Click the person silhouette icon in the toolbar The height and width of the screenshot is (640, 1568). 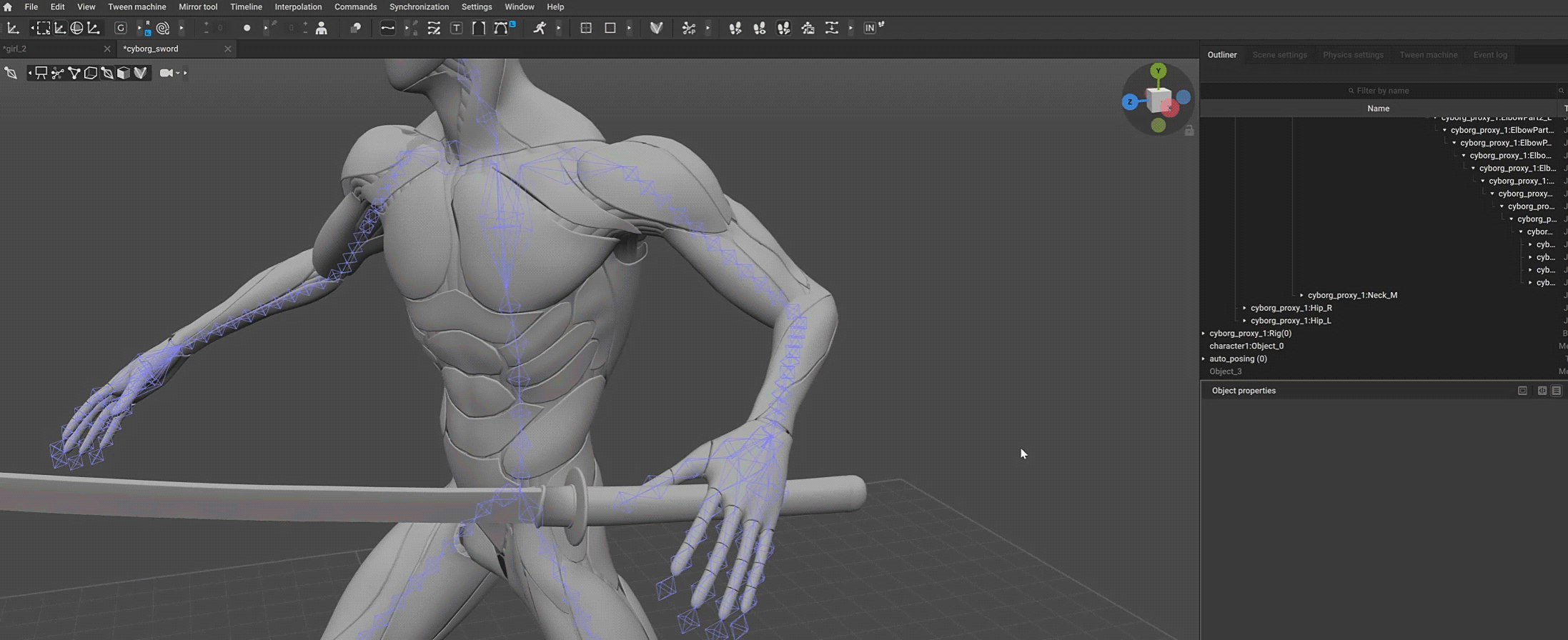pos(322,28)
